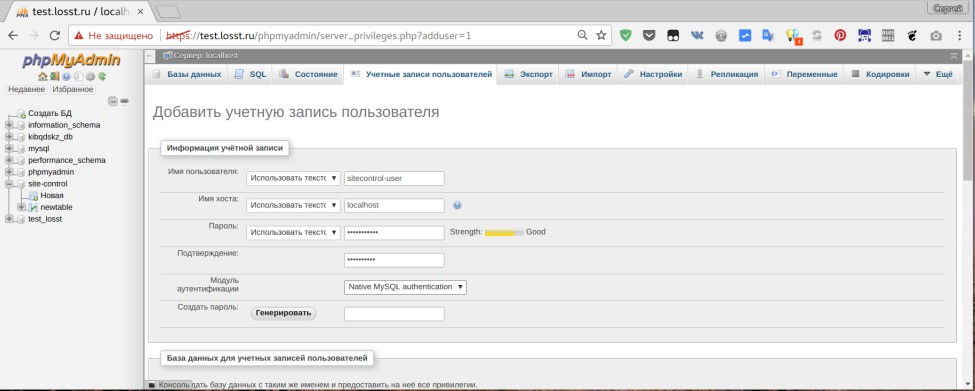Click the host field containing localhost
This screenshot has width=975, height=391.
(x=394, y=205)
